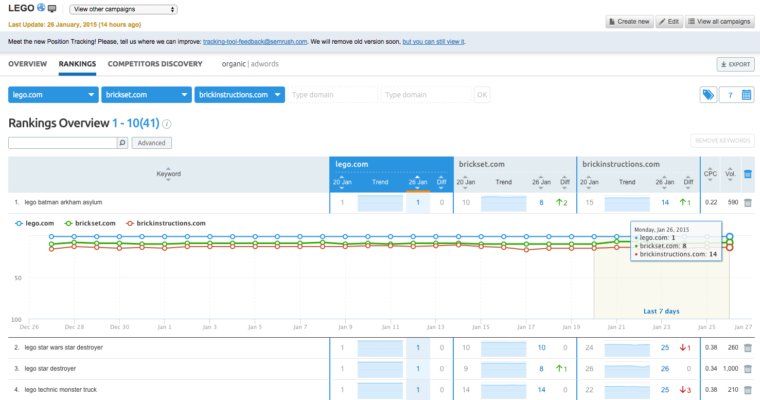The image size is (760, 400).
Task: Toggle brickinstructions.com series in chart legend
Action: [x=166, y=223]
